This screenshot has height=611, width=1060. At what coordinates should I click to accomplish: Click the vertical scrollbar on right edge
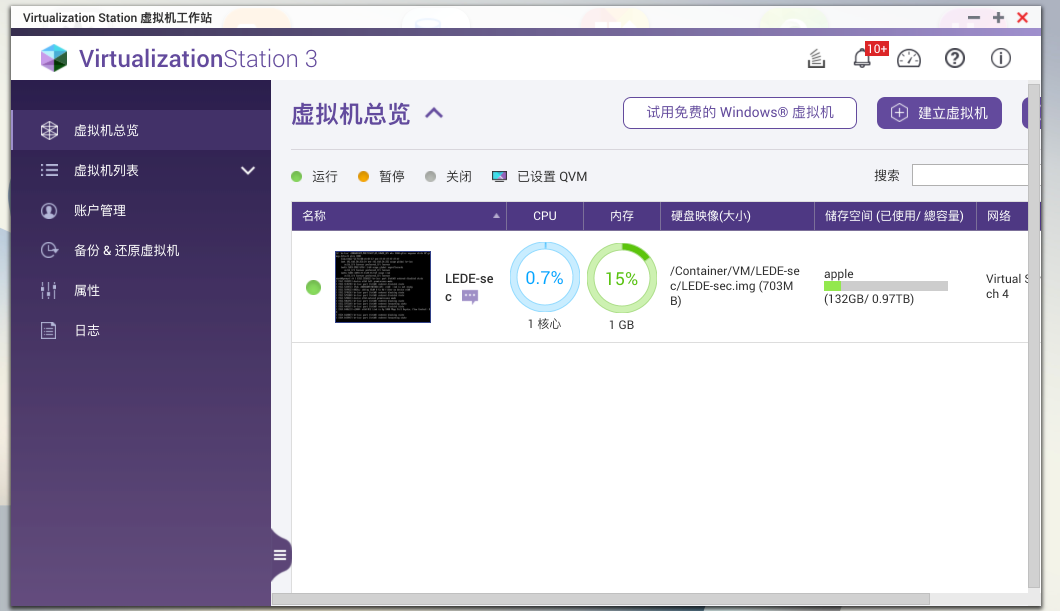(1034, 335)
